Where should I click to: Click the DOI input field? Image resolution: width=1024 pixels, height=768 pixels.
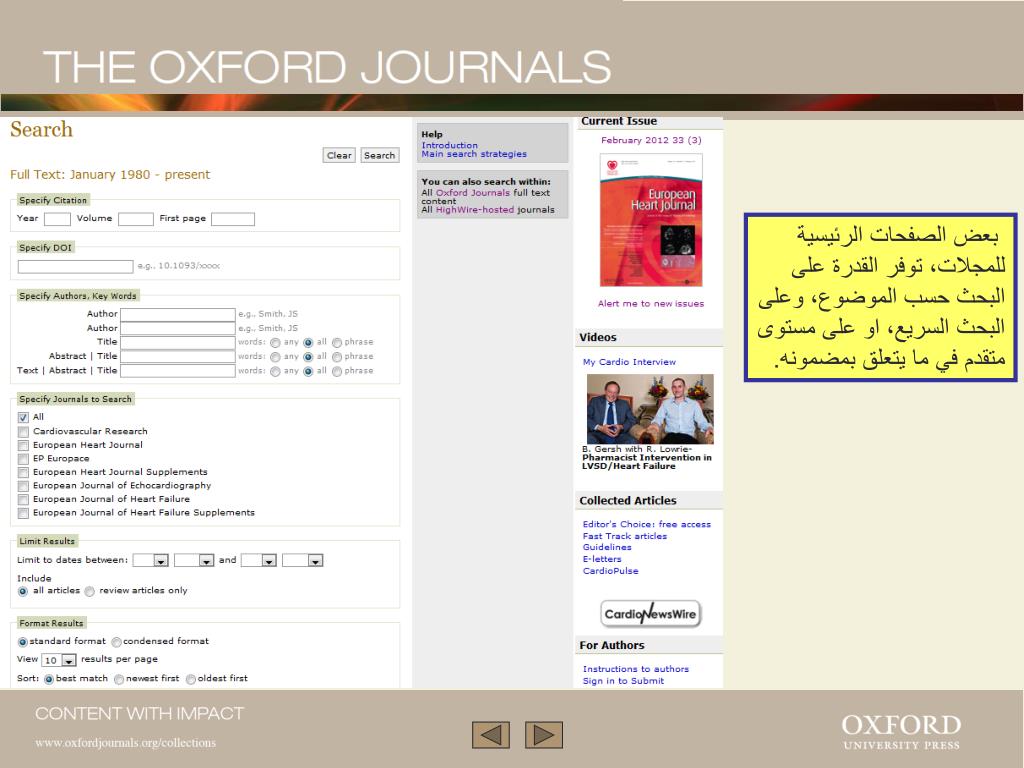click(76, 266)
